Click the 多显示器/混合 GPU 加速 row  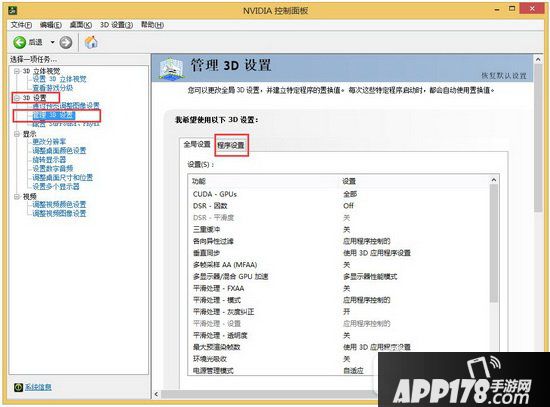pyautogui.click(x=339, y=276)
